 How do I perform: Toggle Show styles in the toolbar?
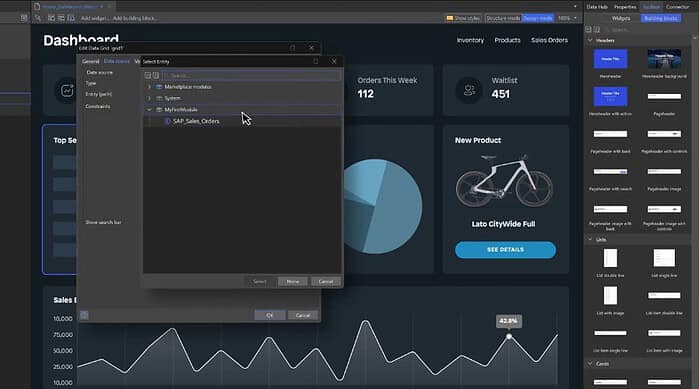463,18
